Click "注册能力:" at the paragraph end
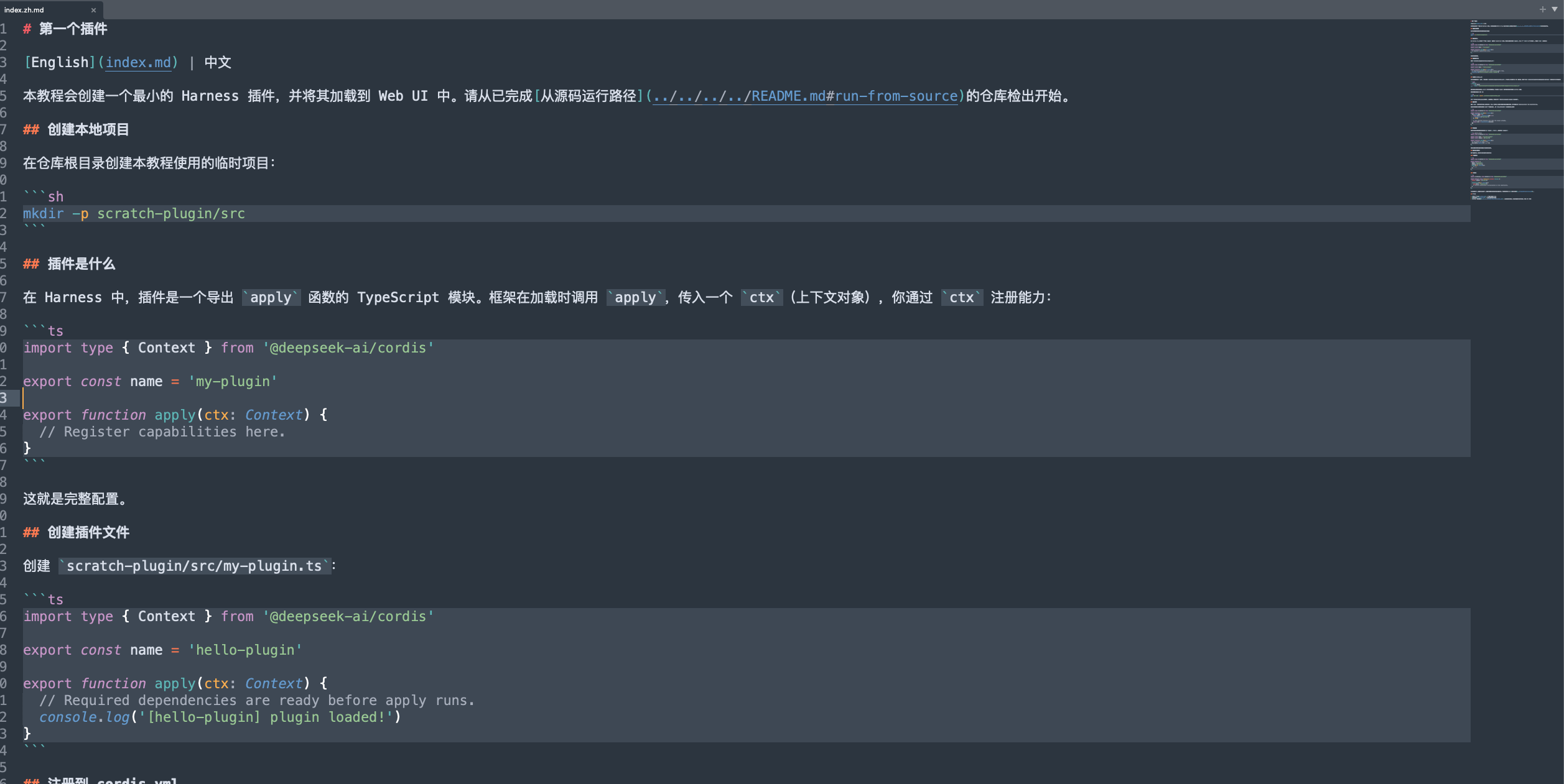This screenshot has height=784, width=1564. [1021, 297]
